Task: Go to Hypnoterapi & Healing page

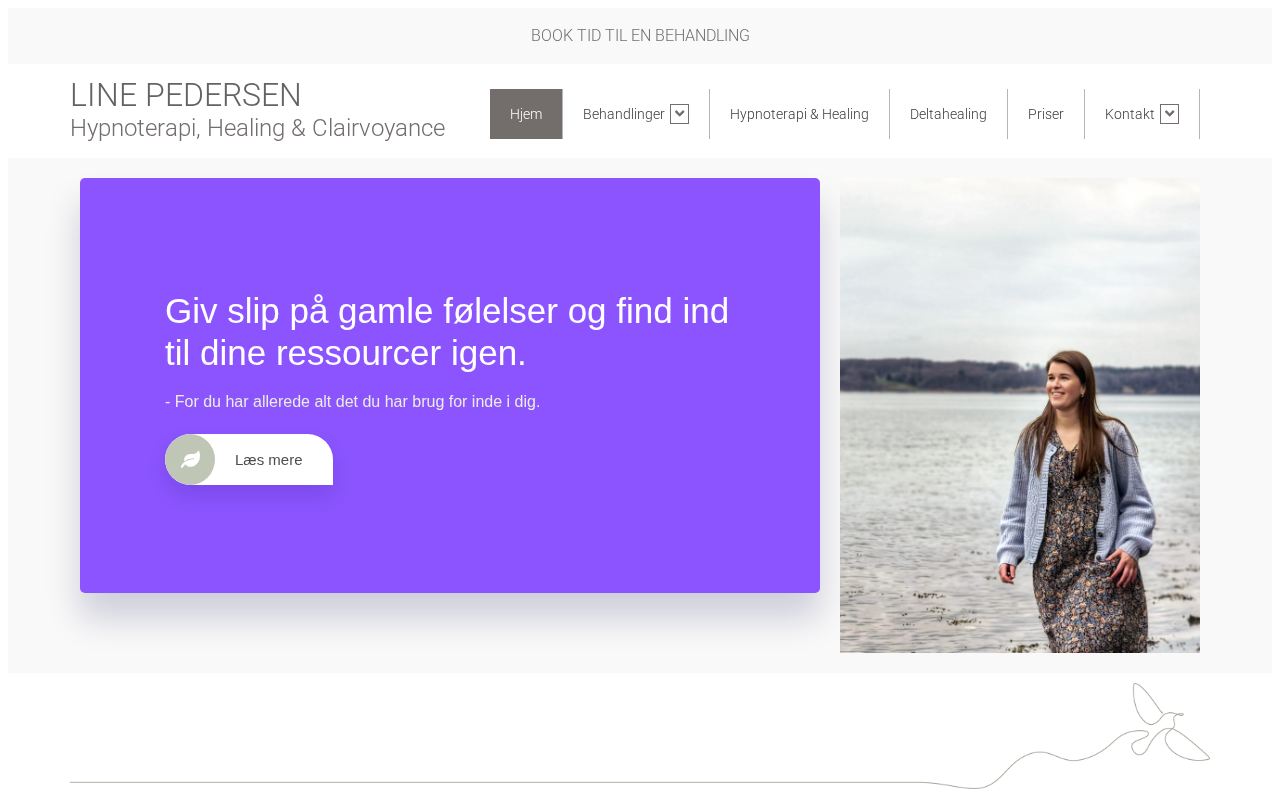Action: pyautogui.click(x=799, y=114)
